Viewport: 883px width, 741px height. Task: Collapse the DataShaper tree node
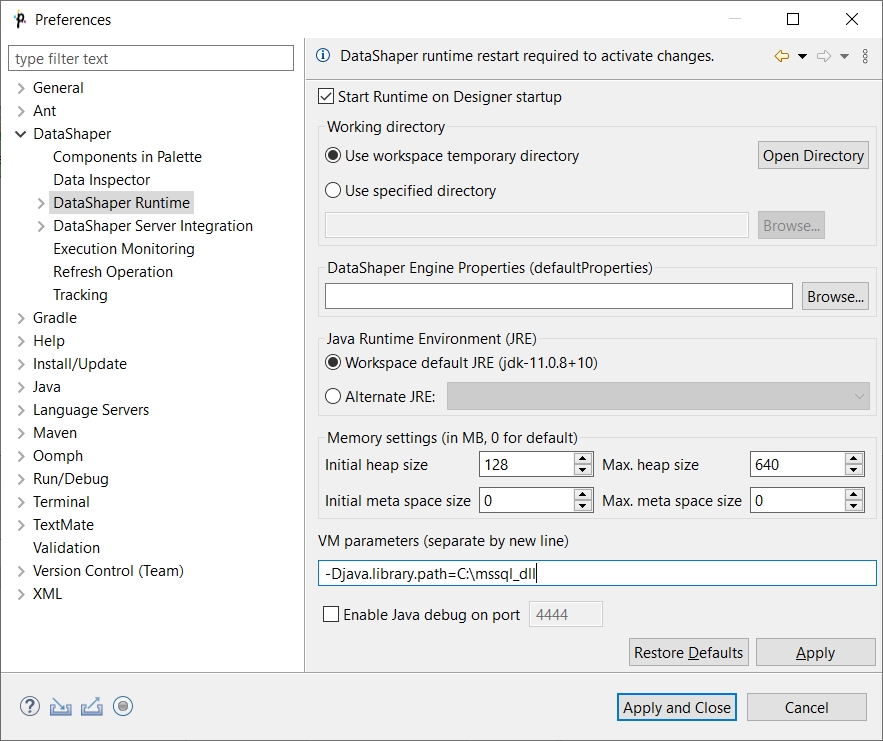21,134
